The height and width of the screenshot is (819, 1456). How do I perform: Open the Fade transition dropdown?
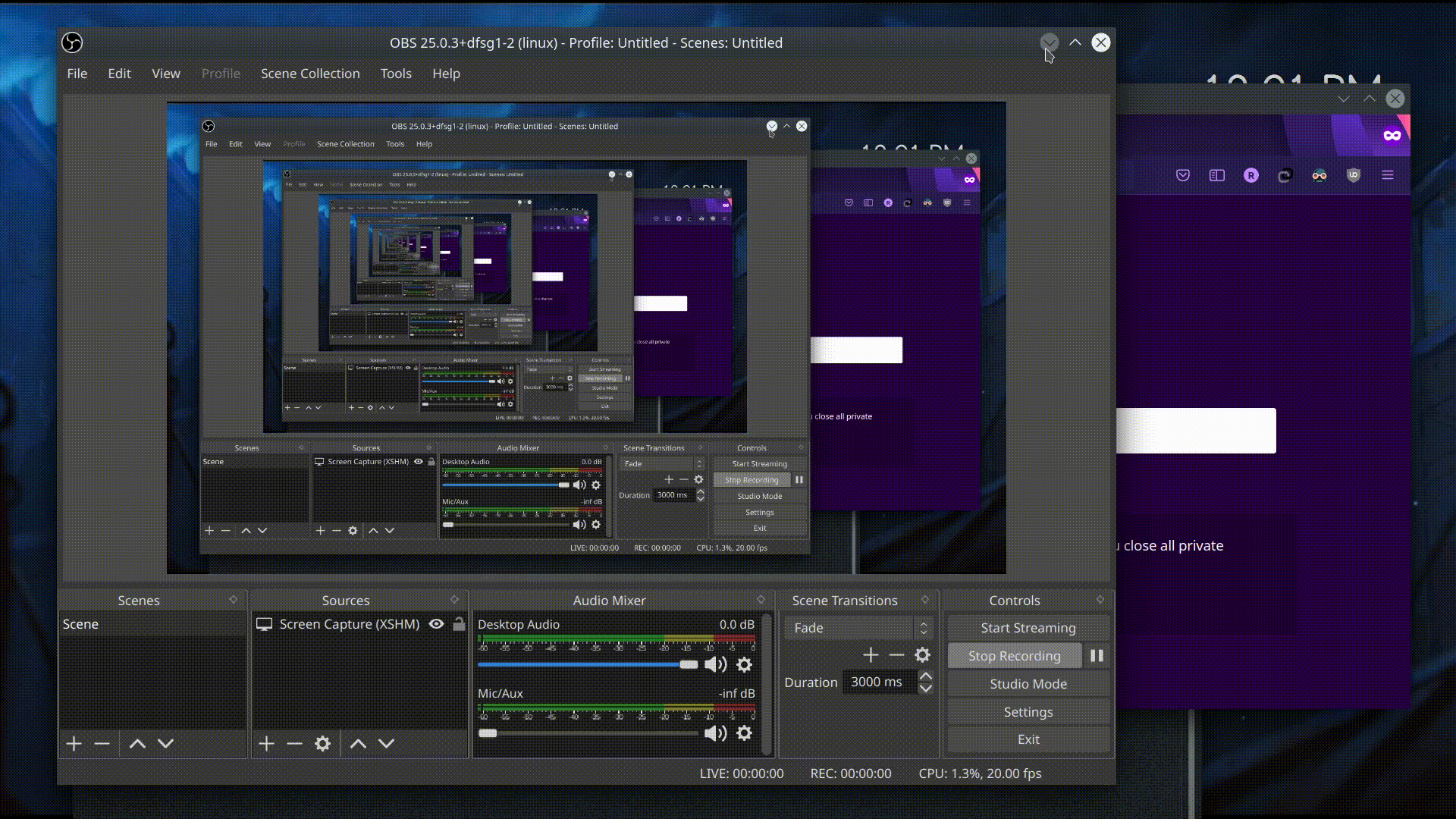pyautogui.click(x=858, y=628)
